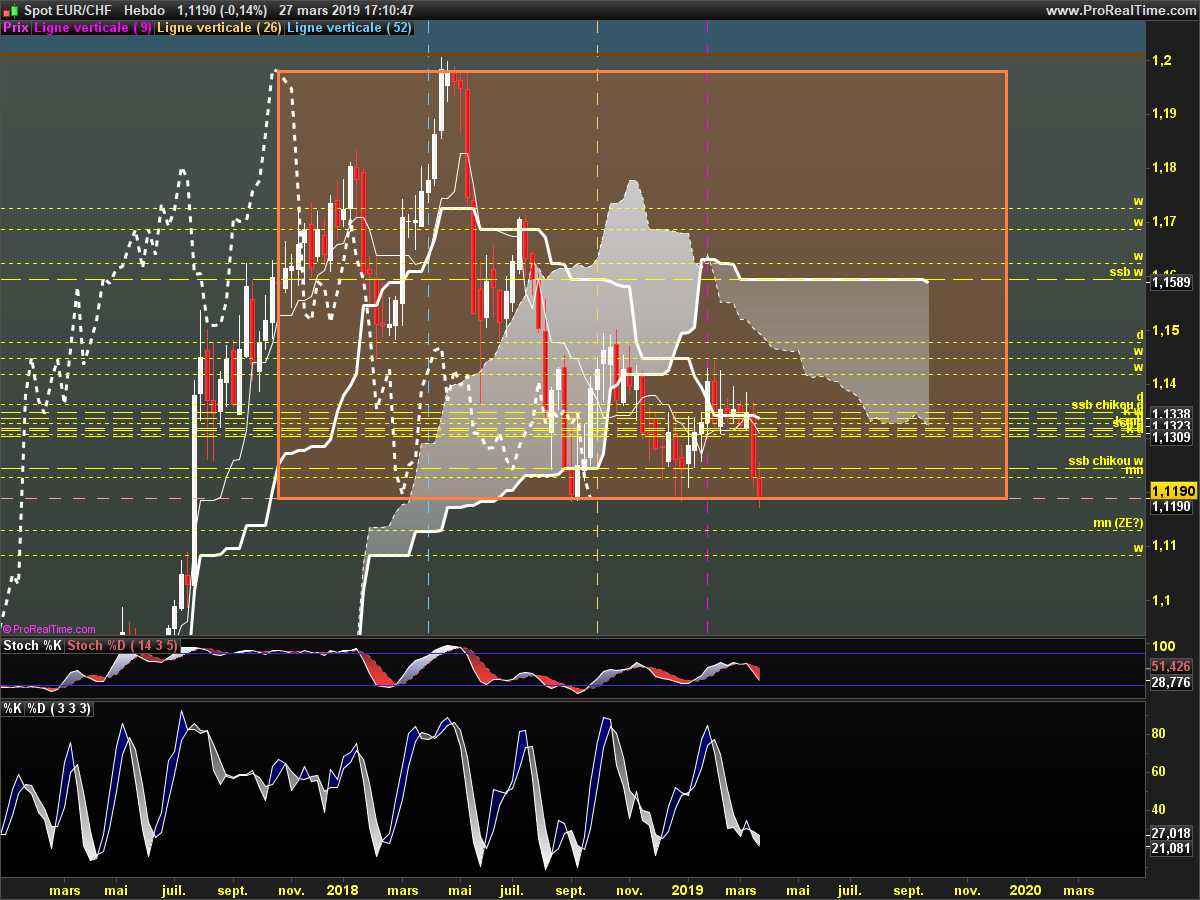Click the 28,776 stochastic value tag
The width and height of the screenshot is (1200, 900).
click(1171, 682)
